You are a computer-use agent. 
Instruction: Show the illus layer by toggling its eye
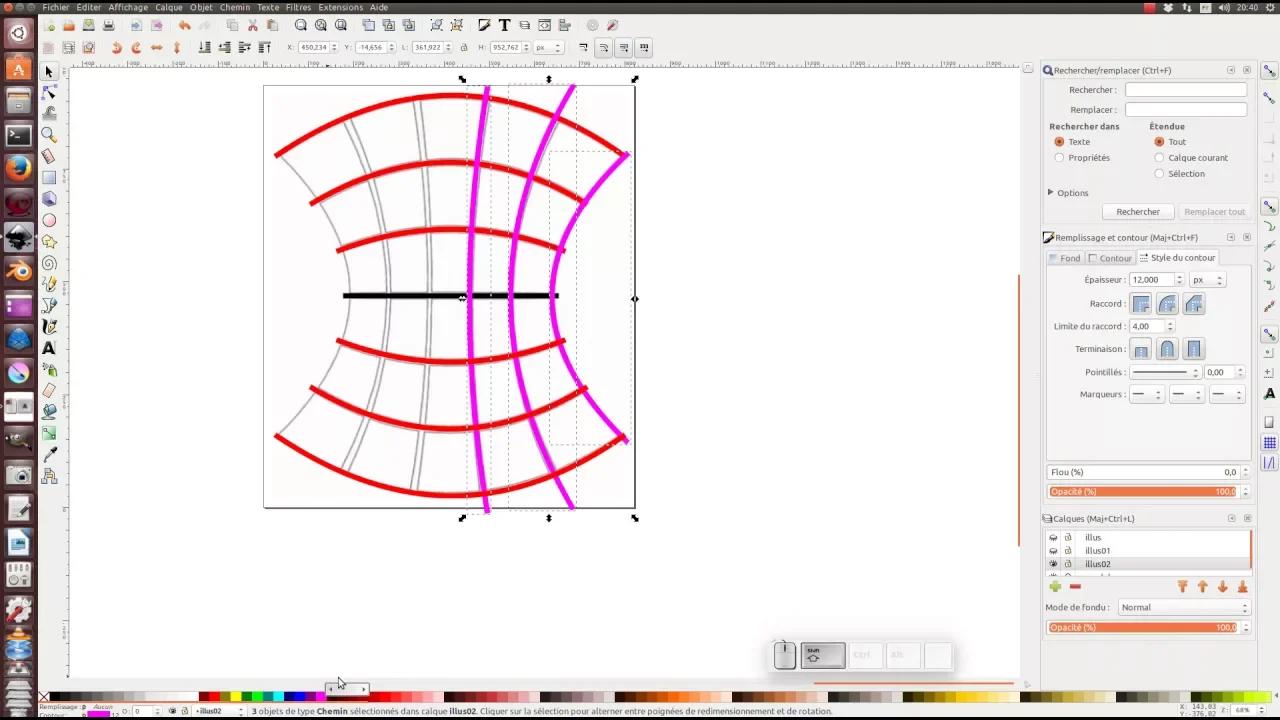[1053, 537]
